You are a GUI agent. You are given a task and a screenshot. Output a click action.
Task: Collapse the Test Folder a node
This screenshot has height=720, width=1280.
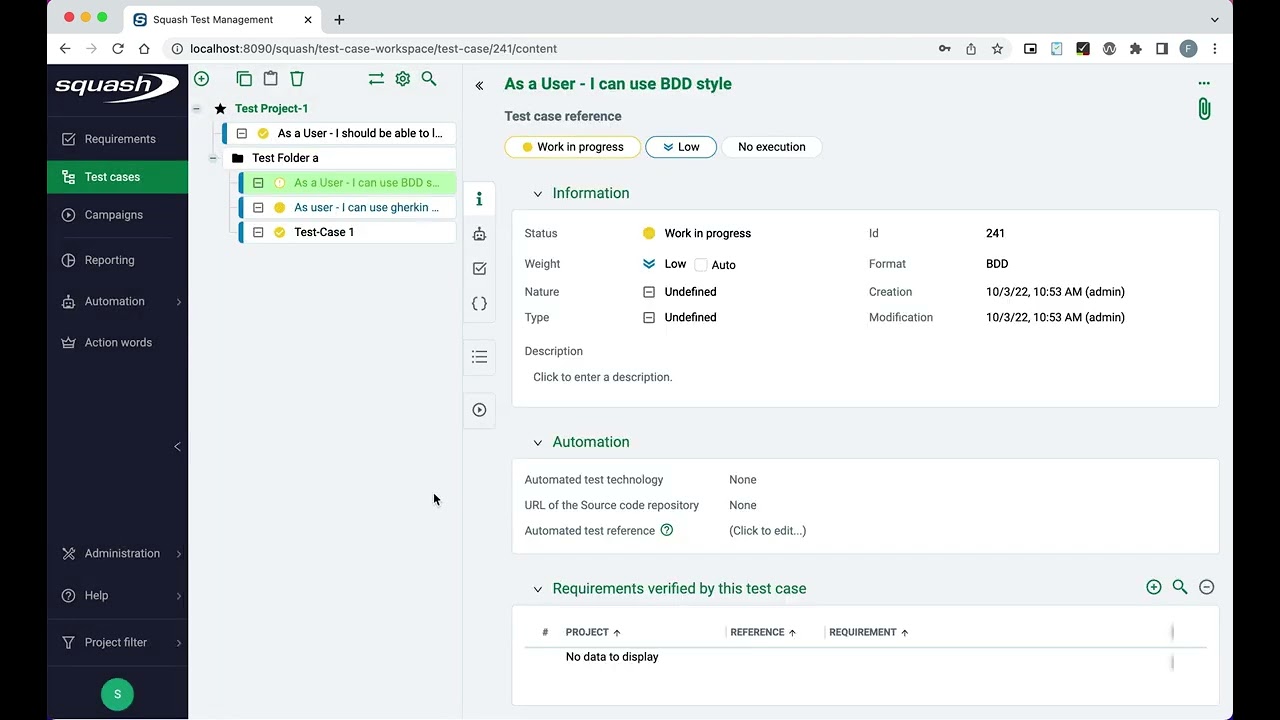tap(213, 158)
